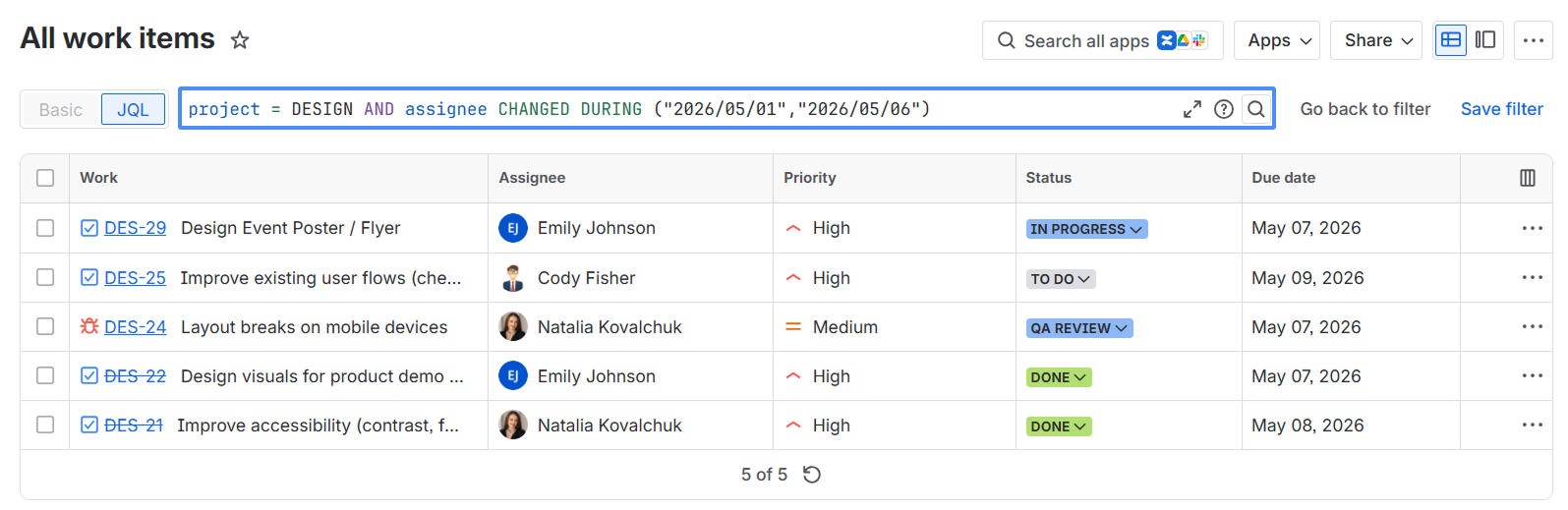The height and width of the screenshot is (510, 1568).
Task: Open the DES-22 issue link
Action: [x=135, y=376]
